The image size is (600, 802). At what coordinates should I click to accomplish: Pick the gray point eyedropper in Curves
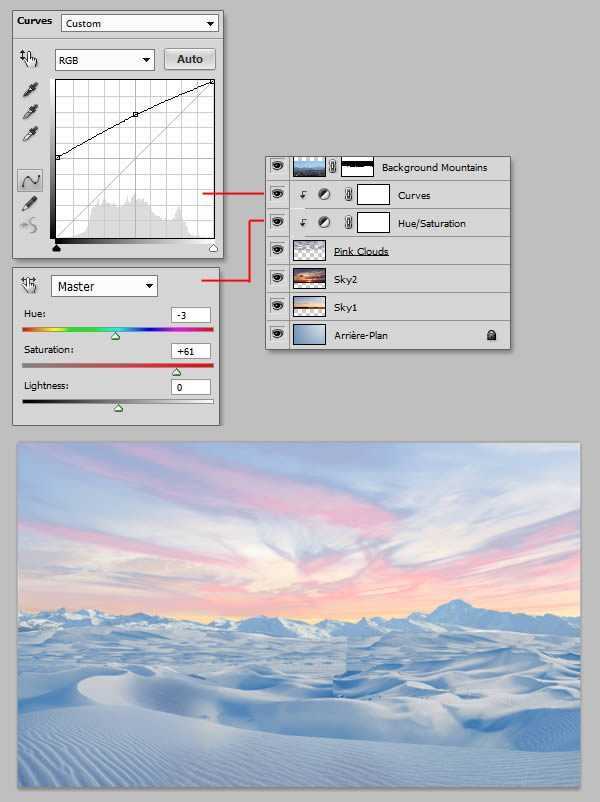pyautogui.click(x=30, y=112)
